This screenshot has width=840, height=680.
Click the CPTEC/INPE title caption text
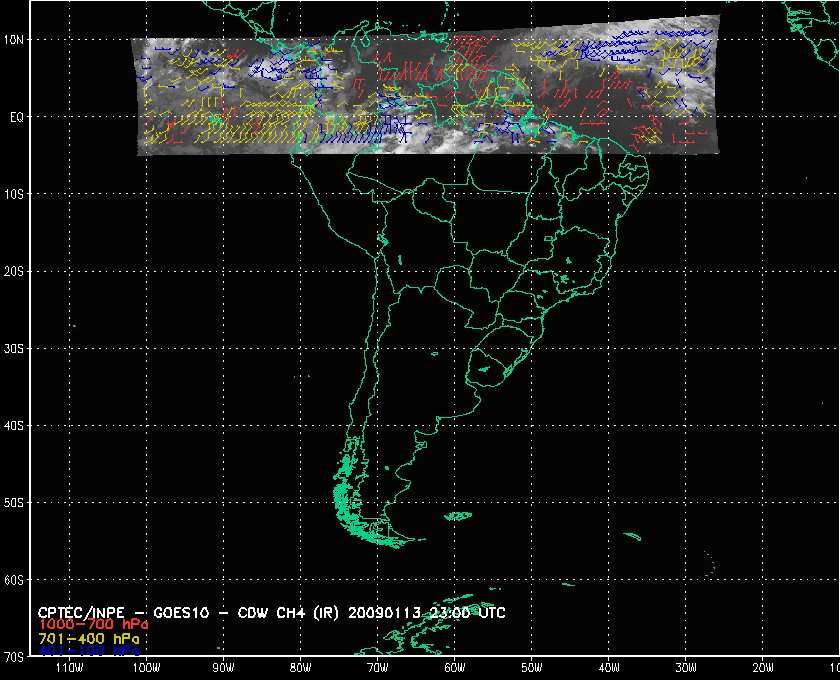coord(272,612)
